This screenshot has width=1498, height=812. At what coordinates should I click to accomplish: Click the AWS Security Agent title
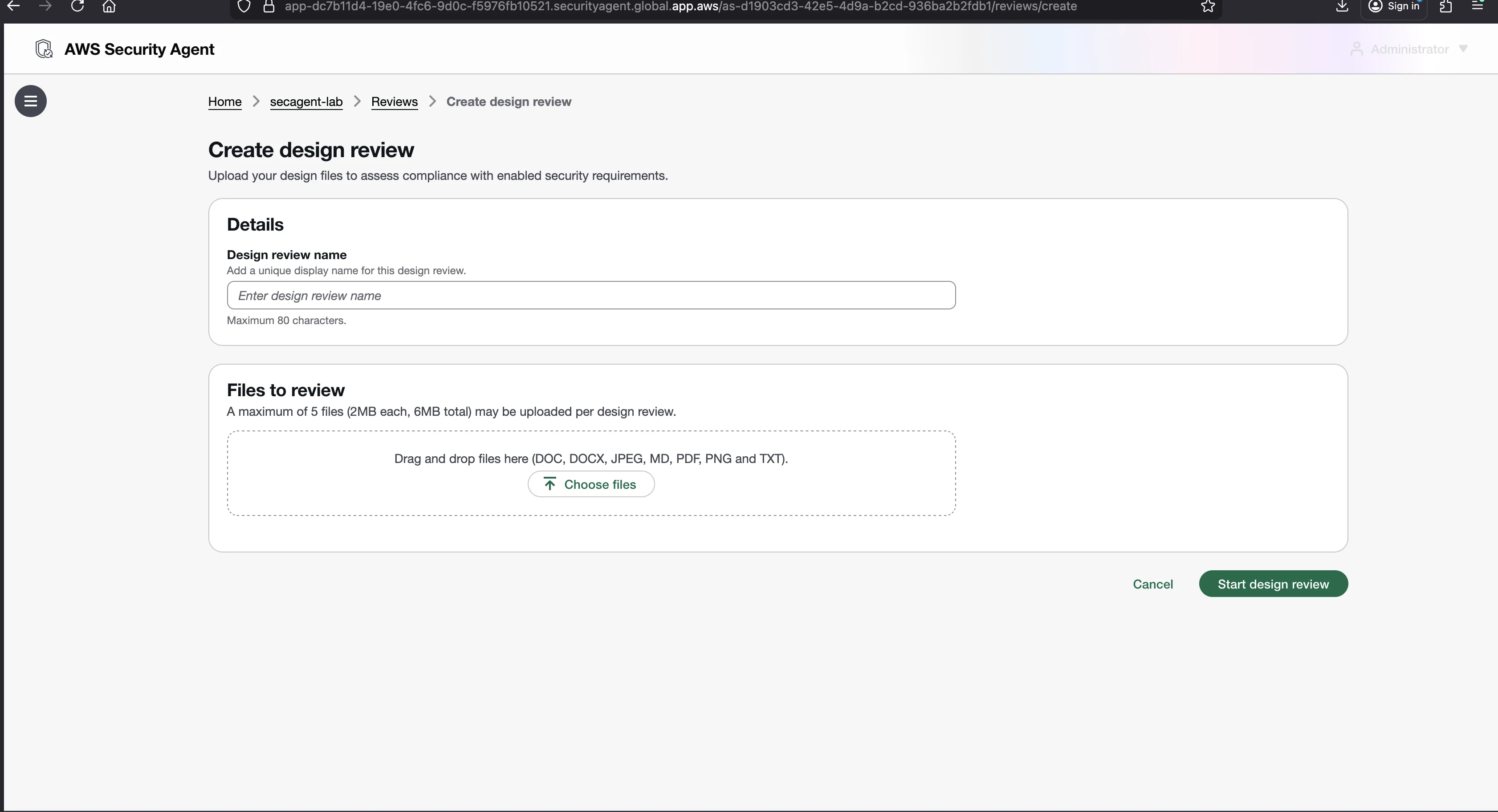pyautogui.click(x=139, y=49)
